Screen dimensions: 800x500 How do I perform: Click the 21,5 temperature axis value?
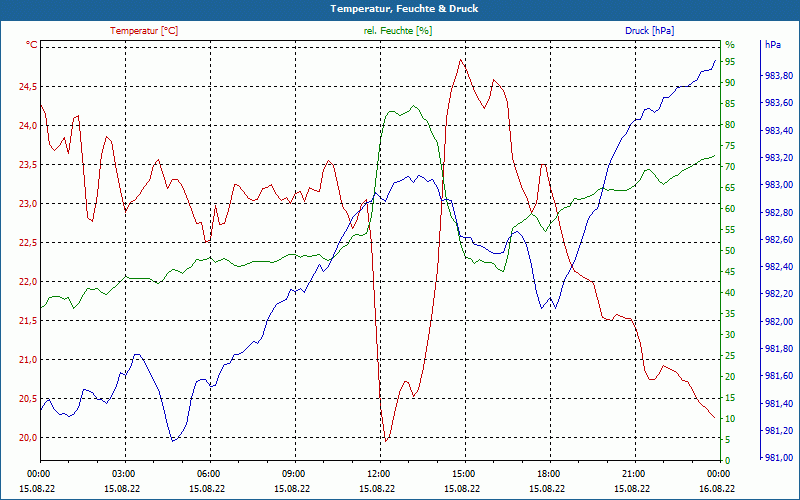click(x=28, y=321)
